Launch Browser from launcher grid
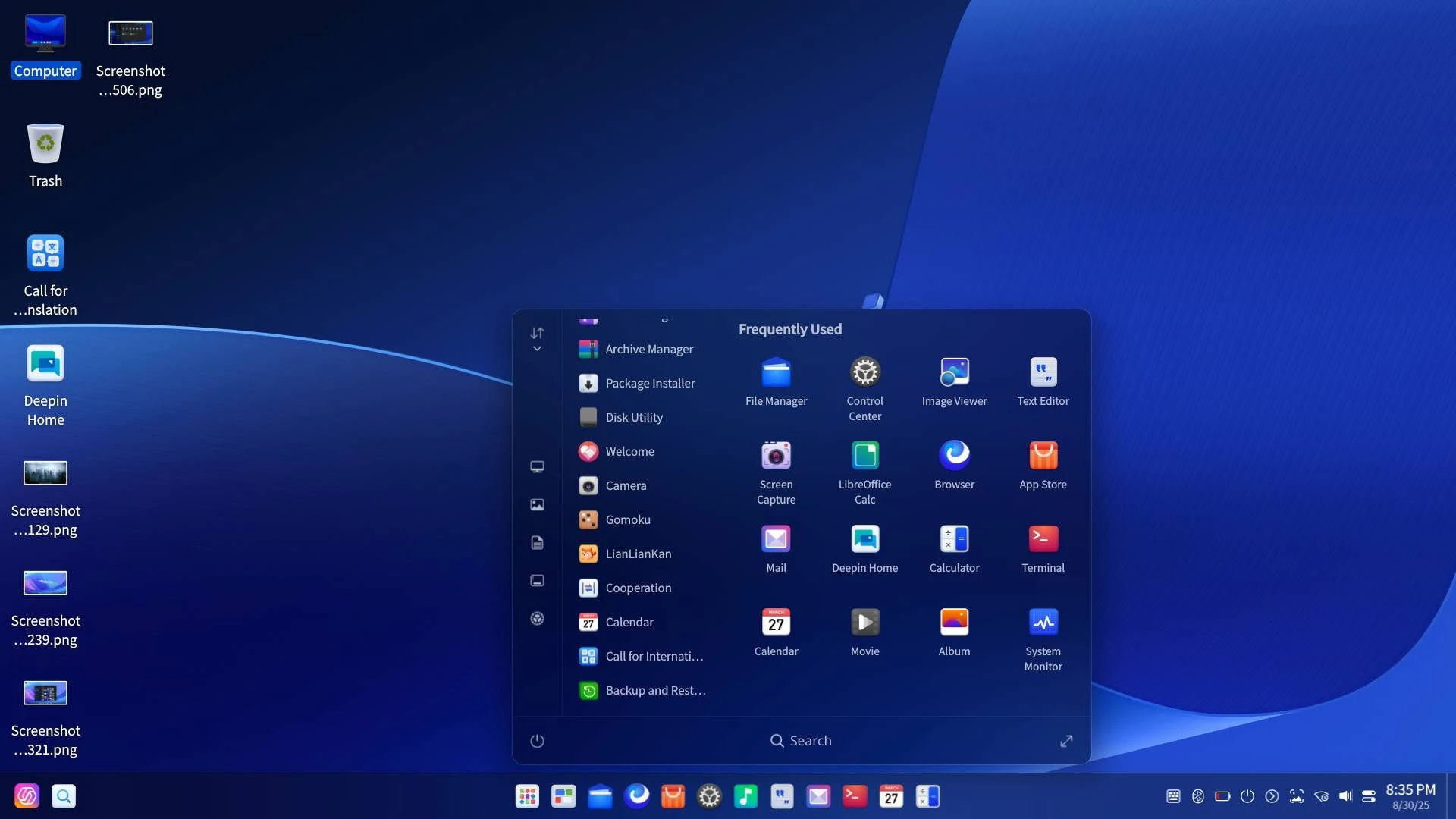 (954, 466)
